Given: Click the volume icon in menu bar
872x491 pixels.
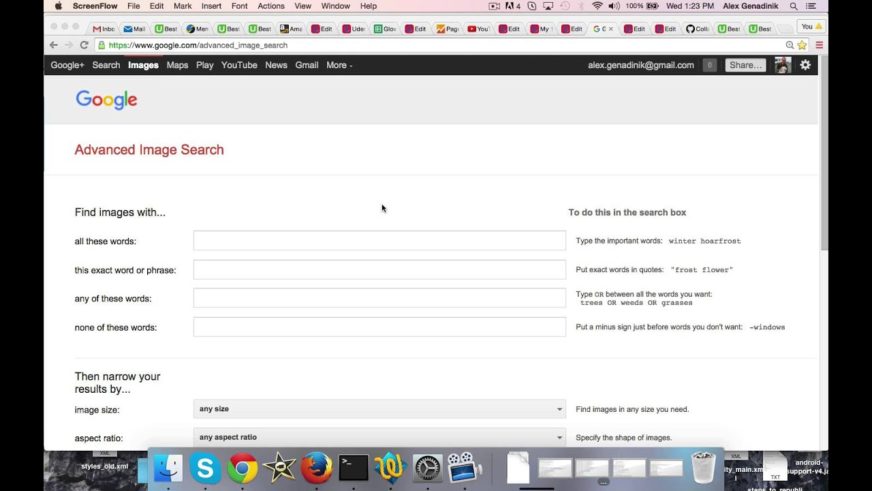Looking at the screenshot, I should [614, 6].
